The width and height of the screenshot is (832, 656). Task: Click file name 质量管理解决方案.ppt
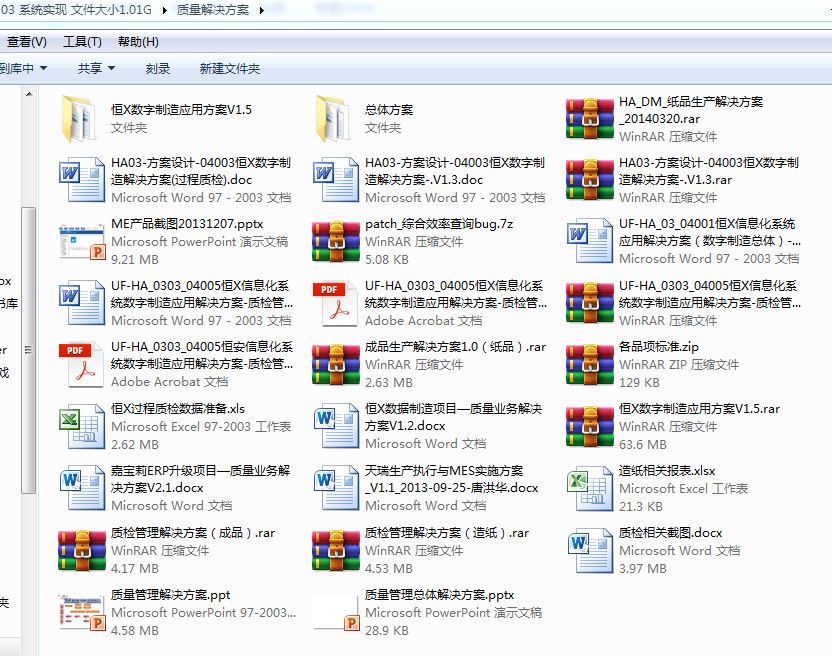[x=170, y=594]
